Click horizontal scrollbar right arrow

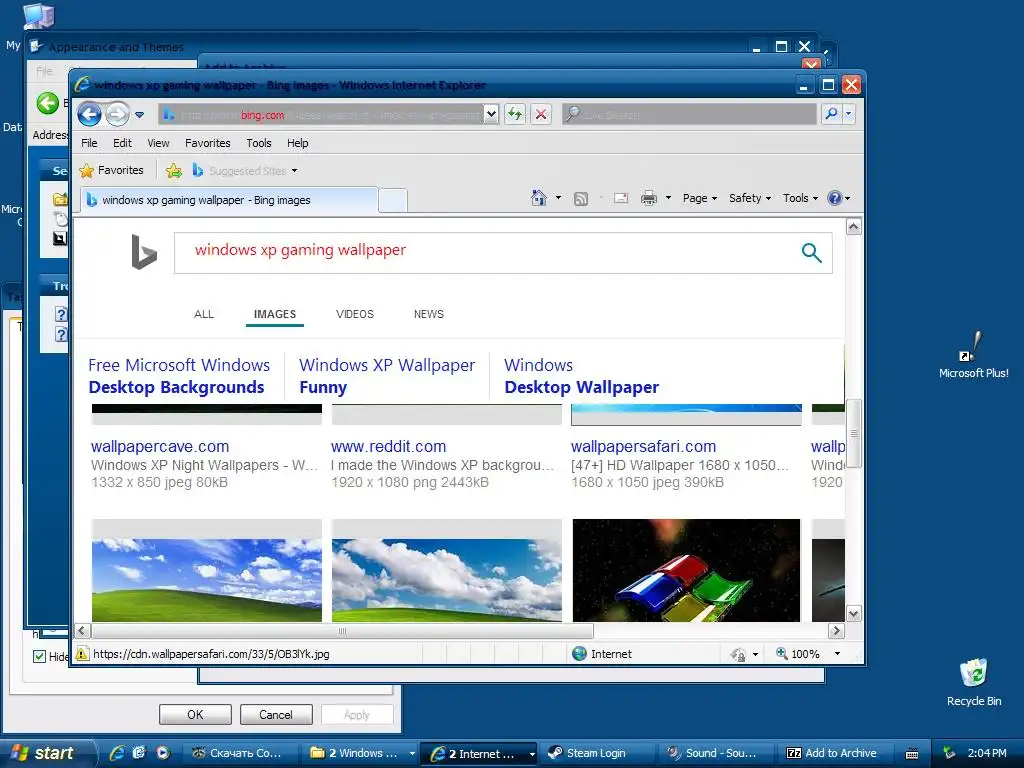tap(837, 631)
